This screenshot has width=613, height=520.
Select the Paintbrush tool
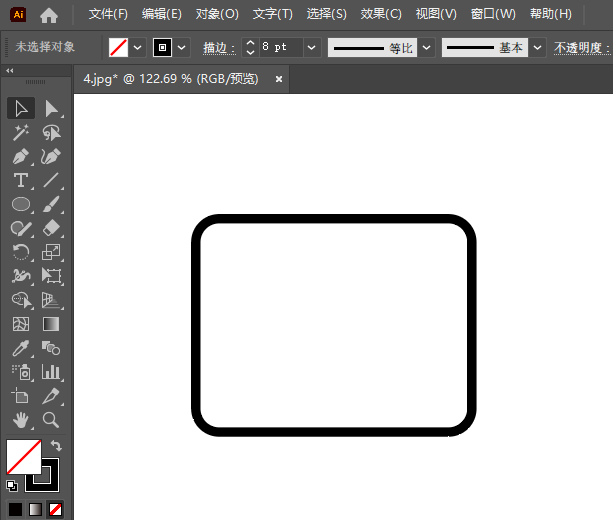pos(51,204)
